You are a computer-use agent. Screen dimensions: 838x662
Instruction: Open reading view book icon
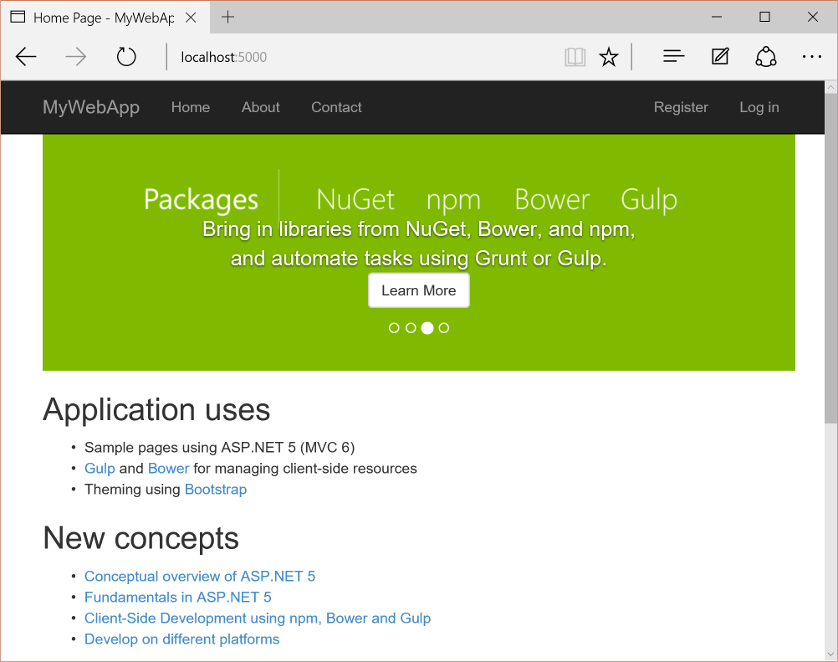tap(574, 57)
